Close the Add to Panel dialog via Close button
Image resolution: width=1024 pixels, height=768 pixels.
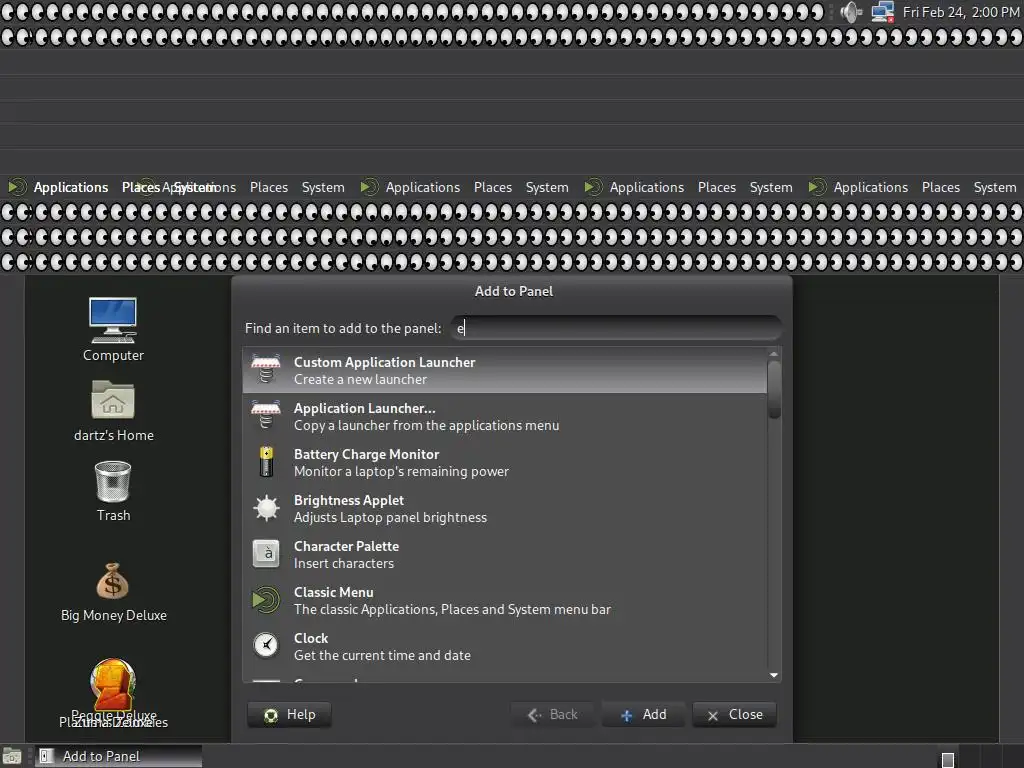735,714
